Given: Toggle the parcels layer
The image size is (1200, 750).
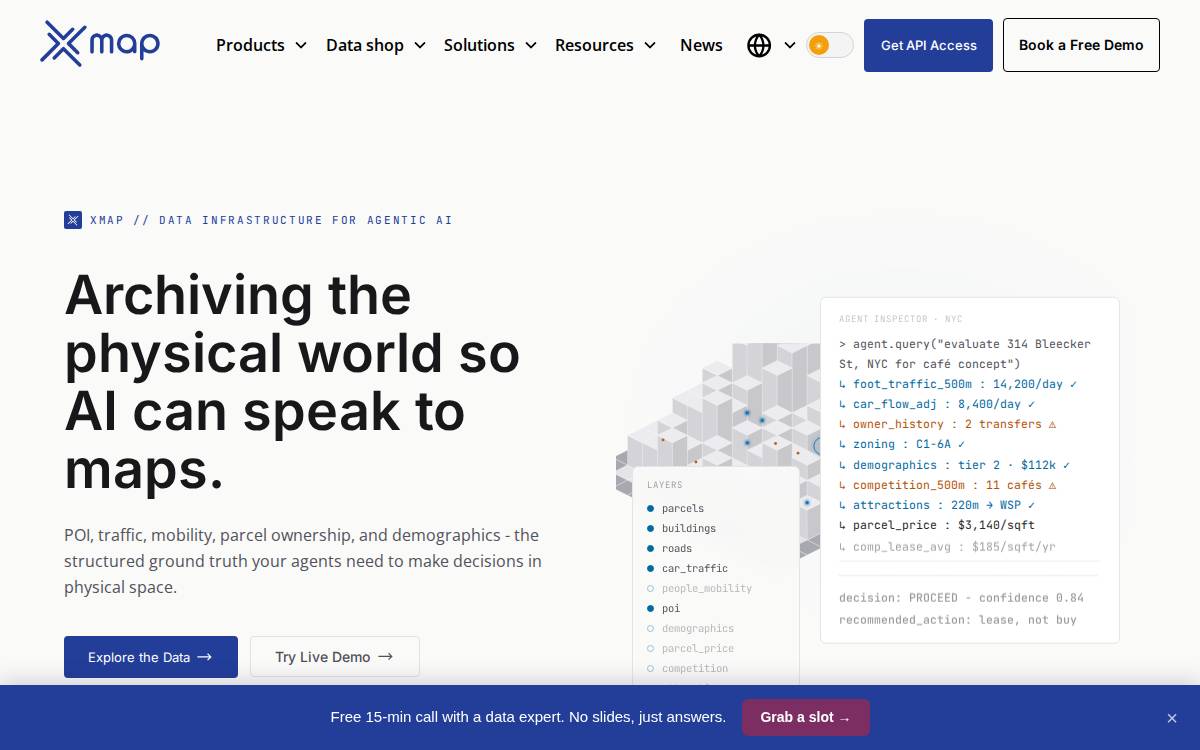Looking at the screenshot, I should pos(676,508).
